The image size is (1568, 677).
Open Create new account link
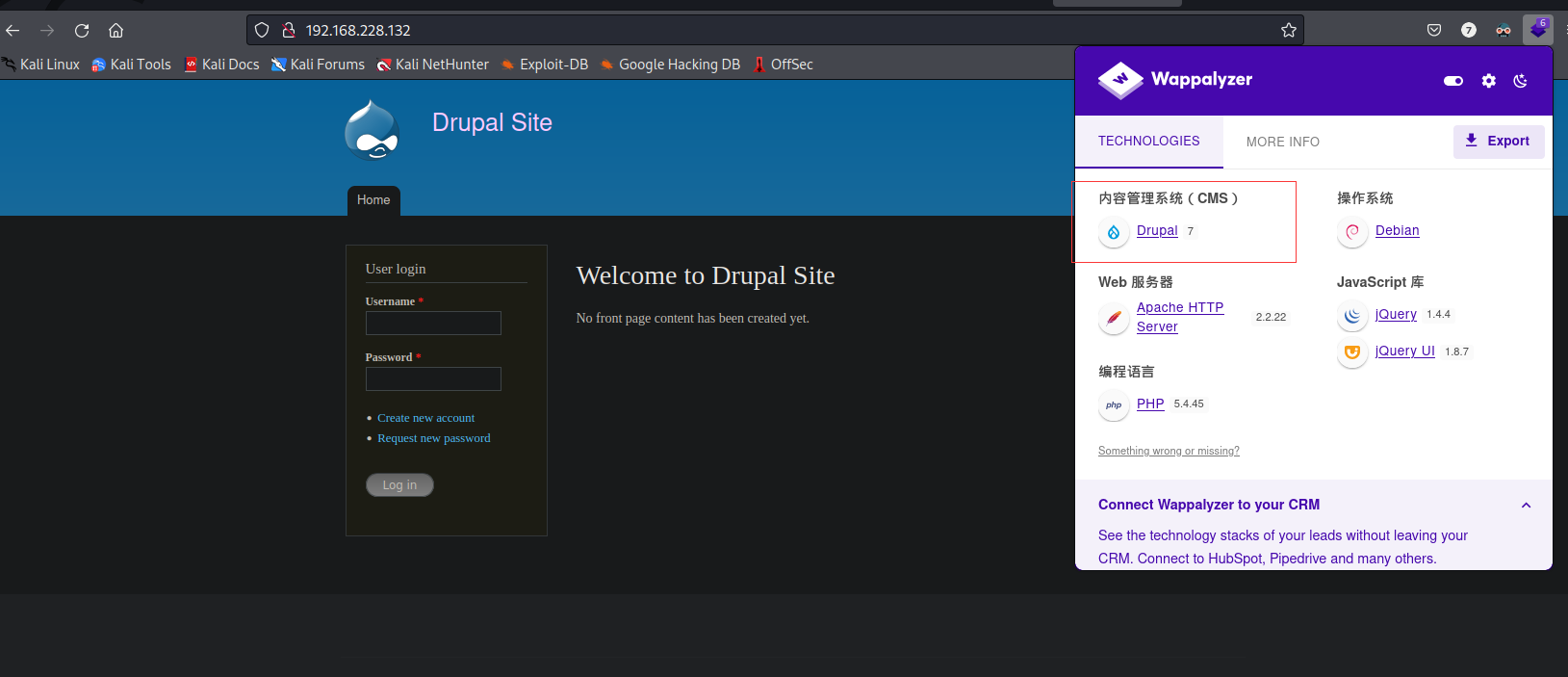[425, 418]
